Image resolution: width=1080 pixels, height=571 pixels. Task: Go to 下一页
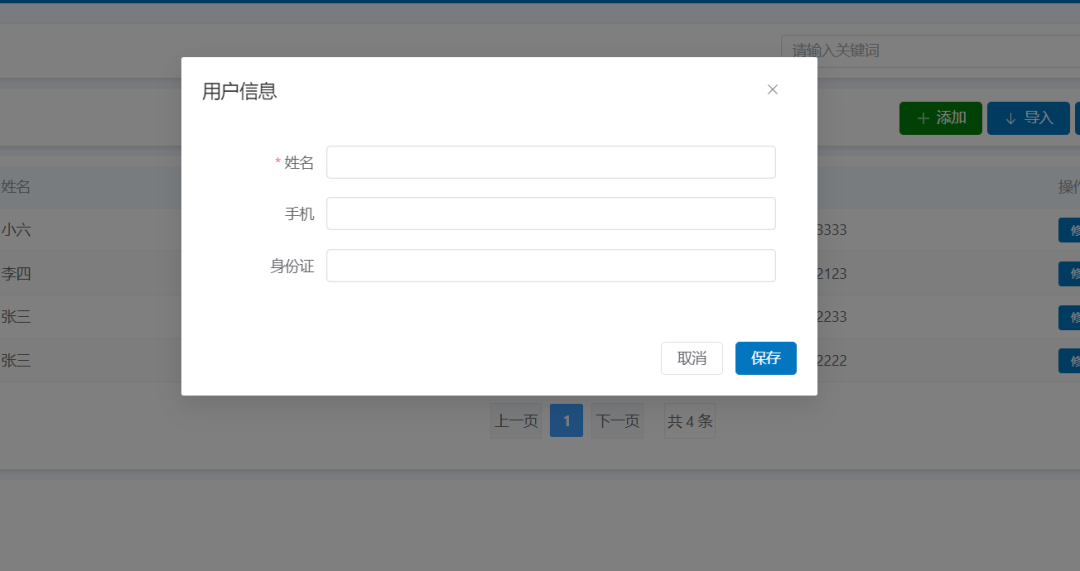point(617,421)
